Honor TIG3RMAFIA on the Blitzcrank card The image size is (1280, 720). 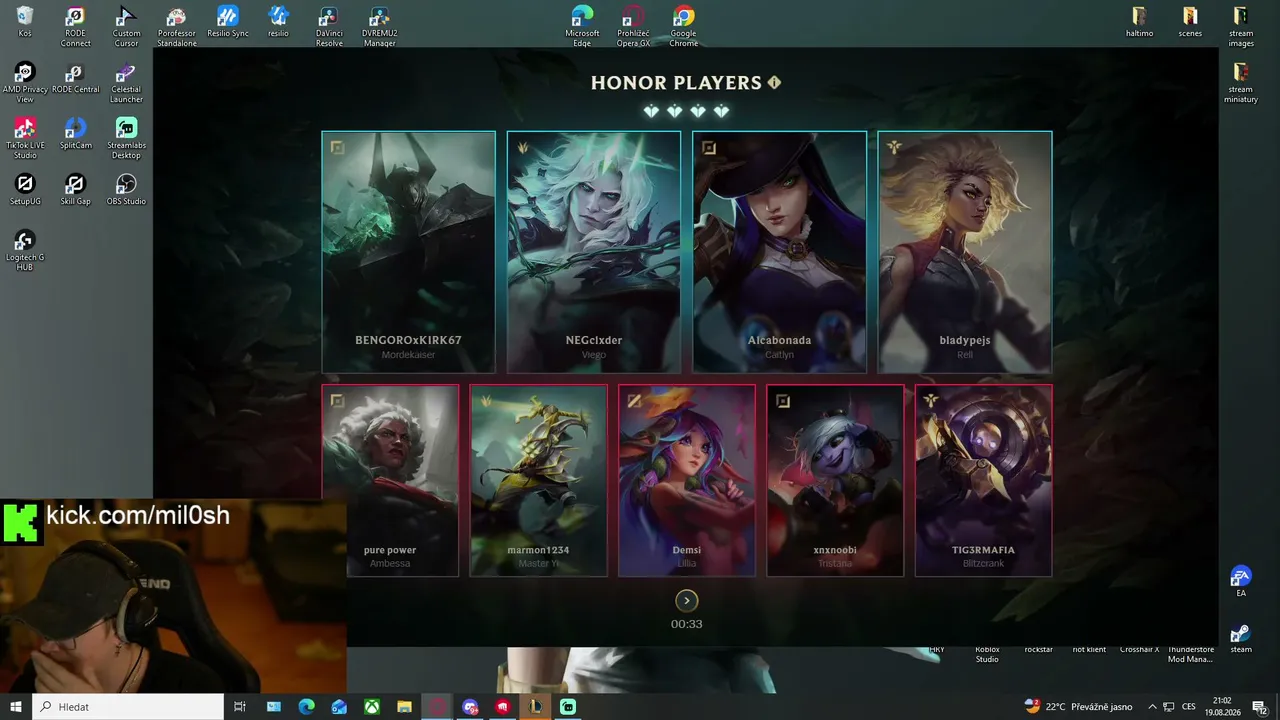pyautogui.click(x=983, y=481)
